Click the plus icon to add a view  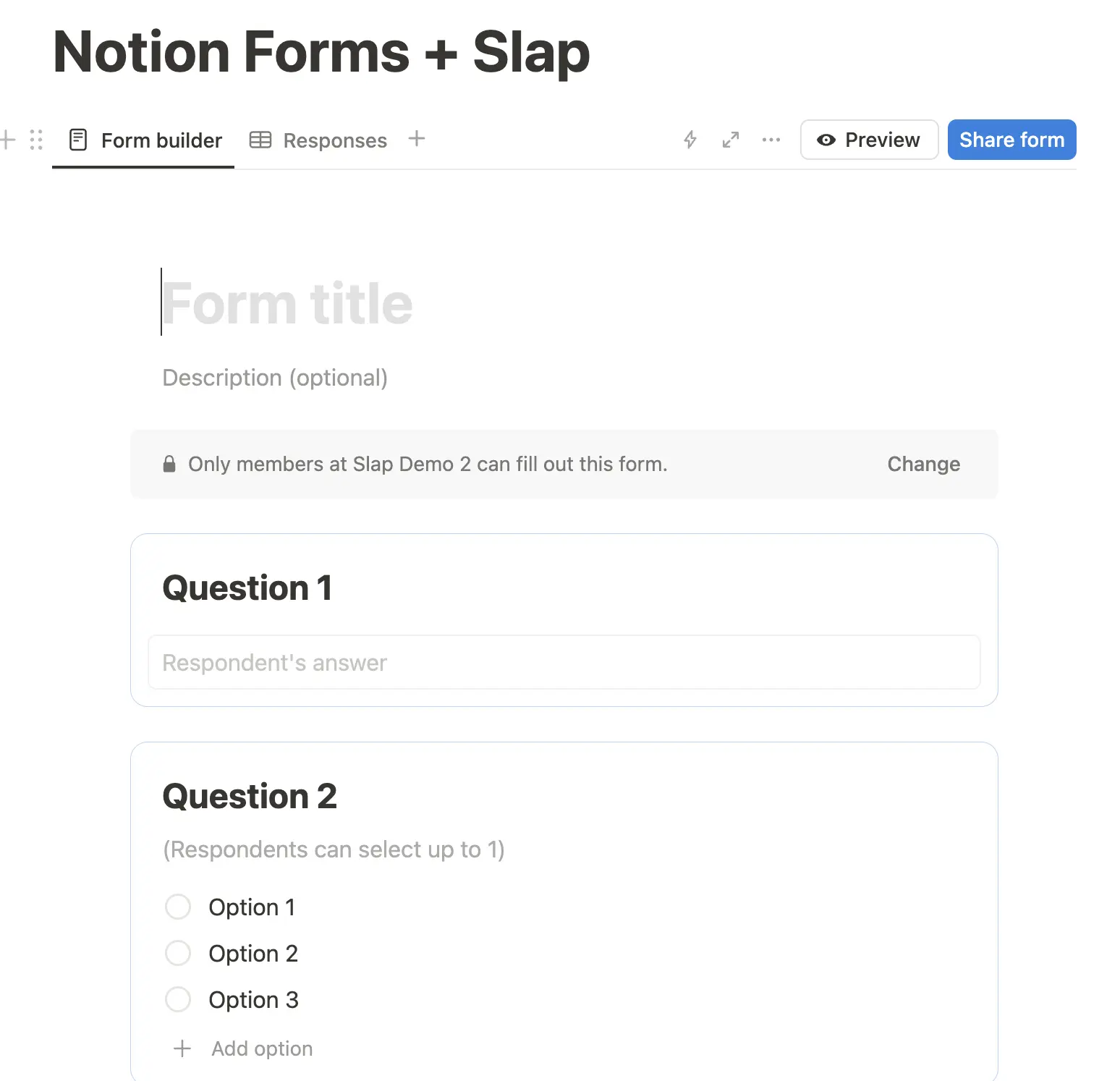417,139
